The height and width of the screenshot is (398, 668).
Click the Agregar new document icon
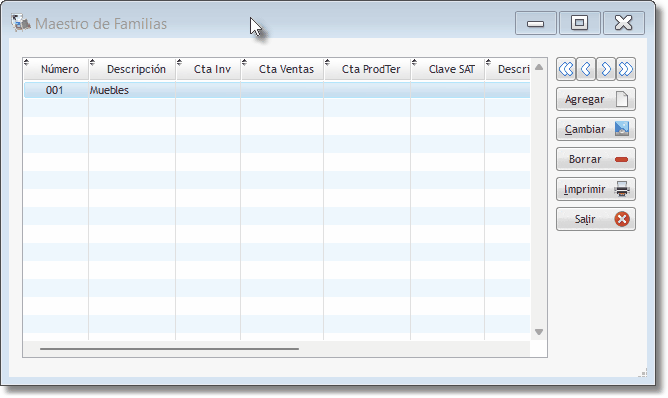pos(622,99)
